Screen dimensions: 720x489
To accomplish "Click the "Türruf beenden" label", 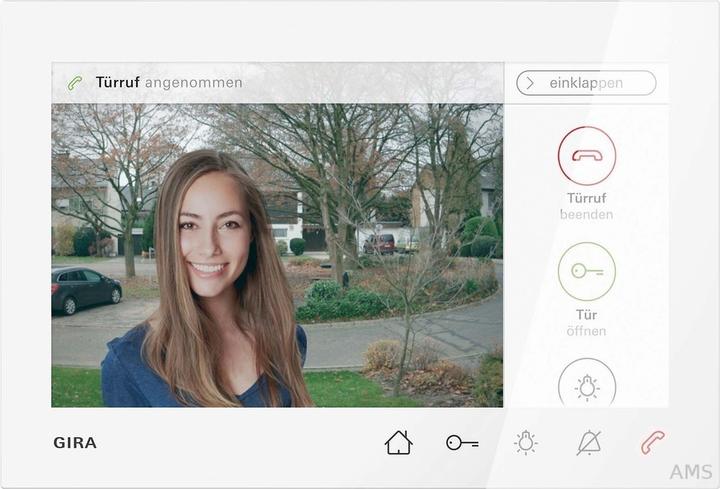I will [586, 206].
